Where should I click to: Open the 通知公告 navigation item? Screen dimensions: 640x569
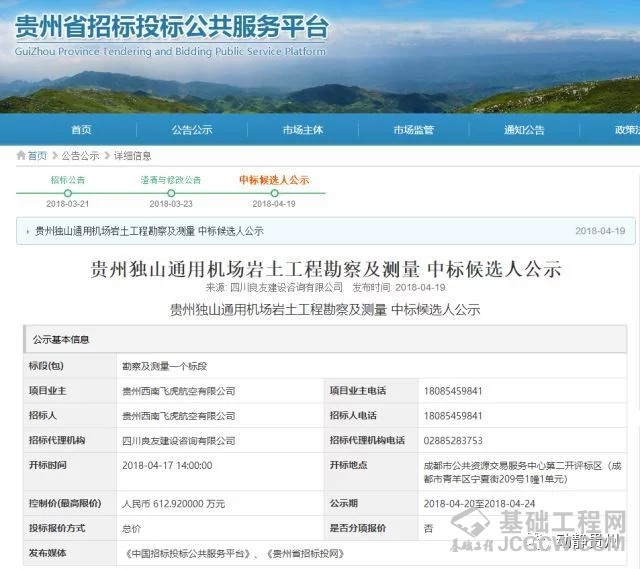pyautogui.click(x=524, y=130)
